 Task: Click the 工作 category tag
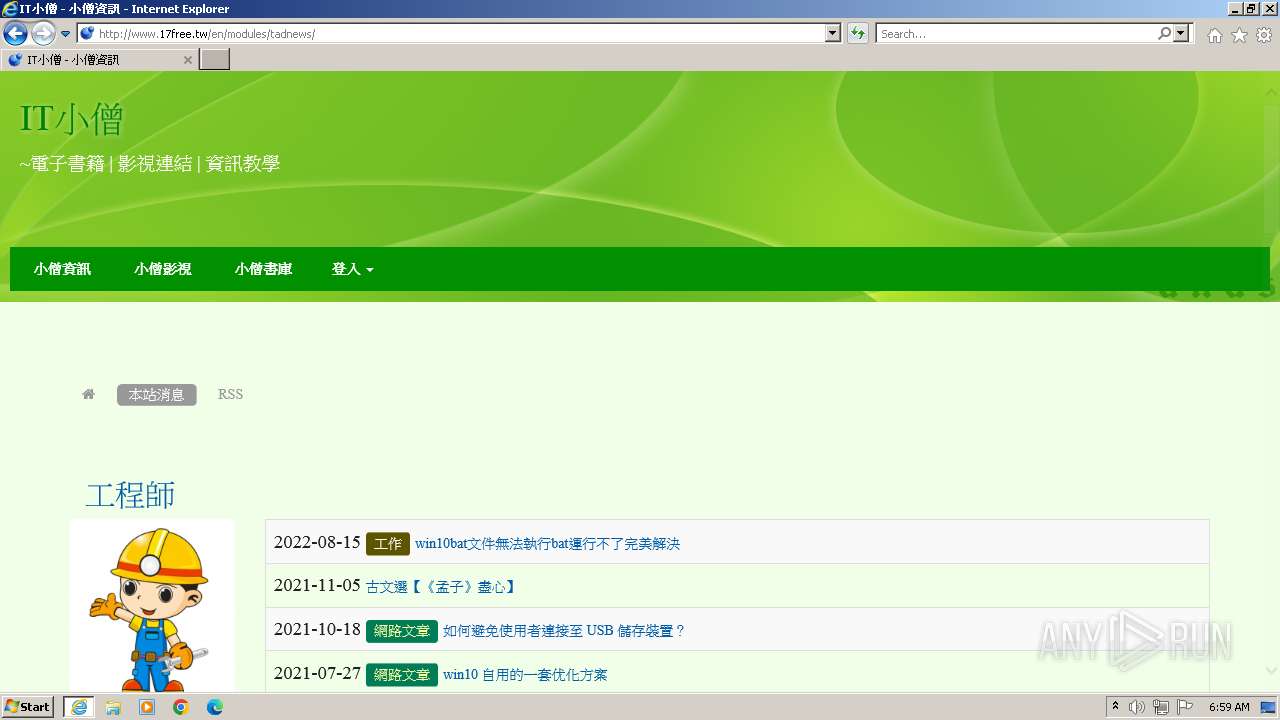tap(388, 544)
